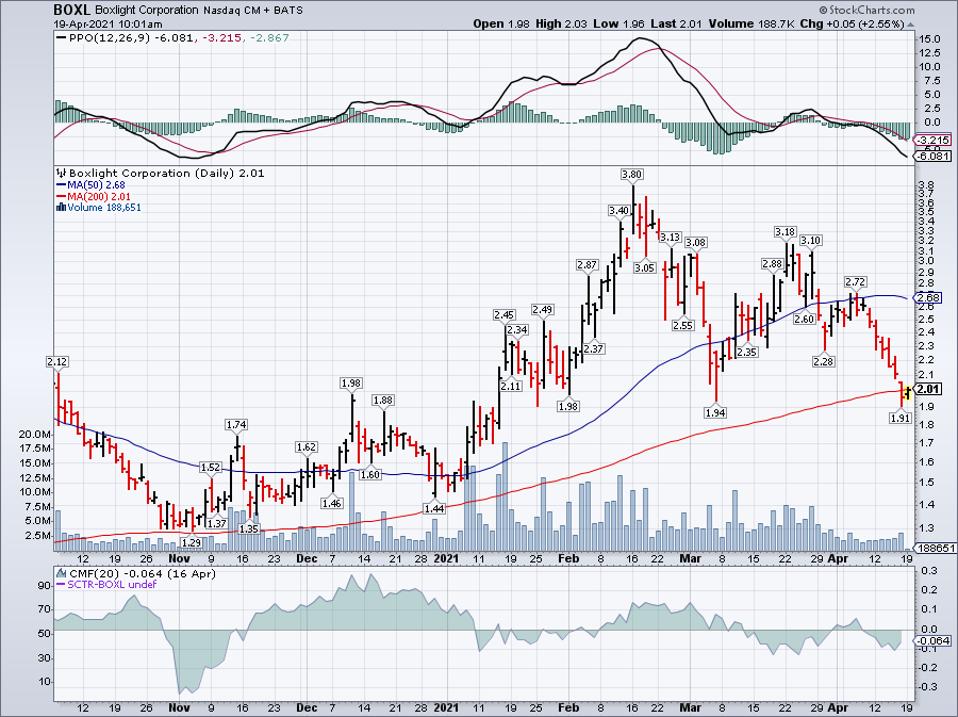The width and height of the screenshot is (958, 717).
Task: Click the 2.28 low price label
Action: [823, 362]
